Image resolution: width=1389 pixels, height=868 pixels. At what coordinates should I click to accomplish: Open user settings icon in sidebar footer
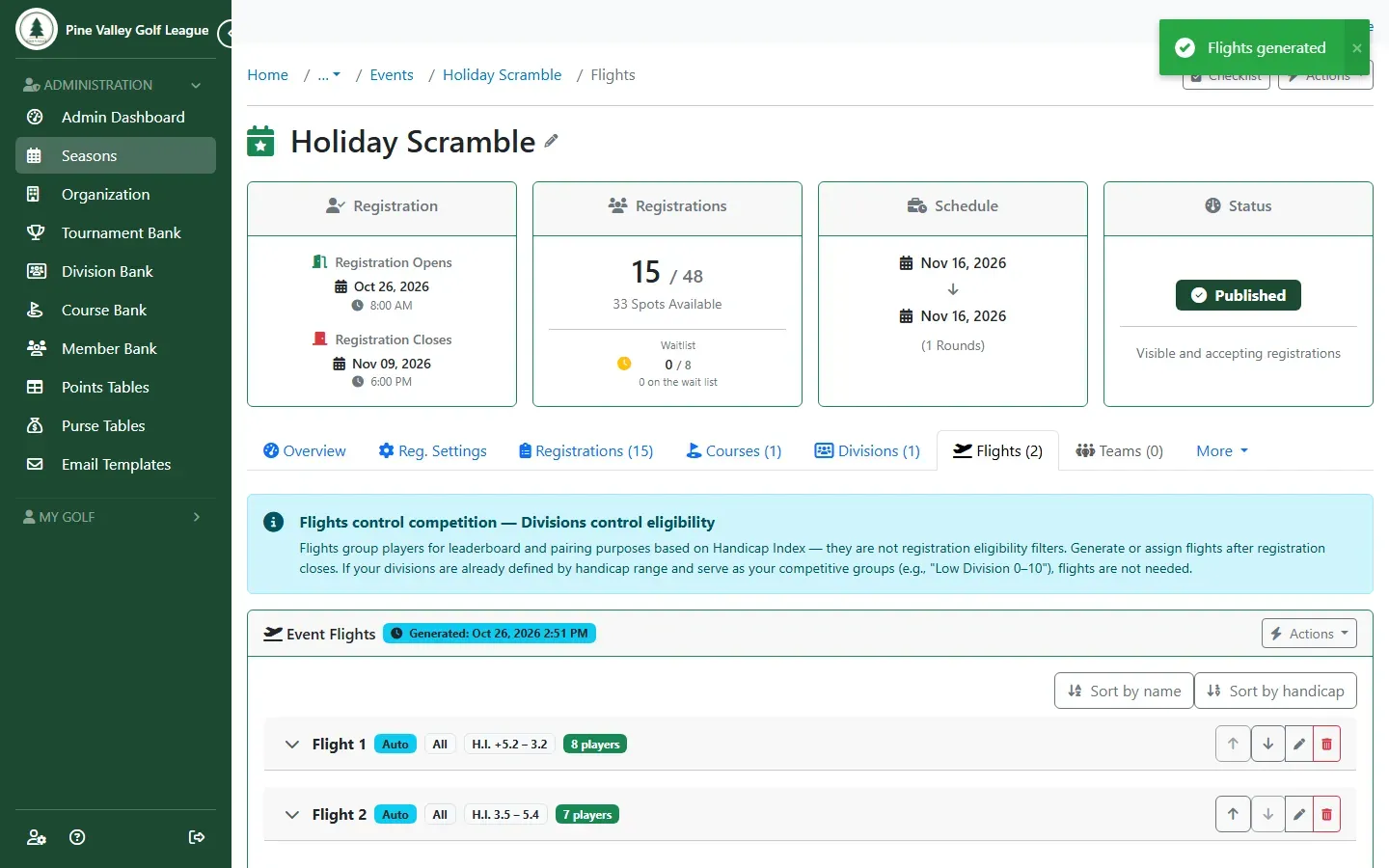pos(37,837)
